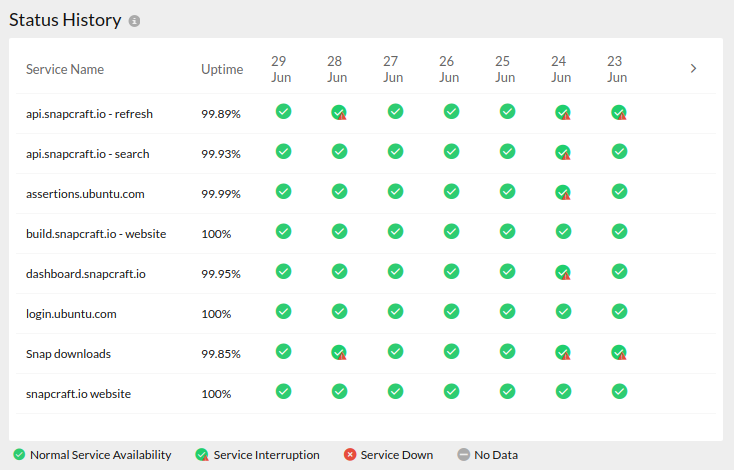Open build.snapcraft.io - website status icon for 28 Jun
Screen dimensions: 734x470
click(339, 231)
